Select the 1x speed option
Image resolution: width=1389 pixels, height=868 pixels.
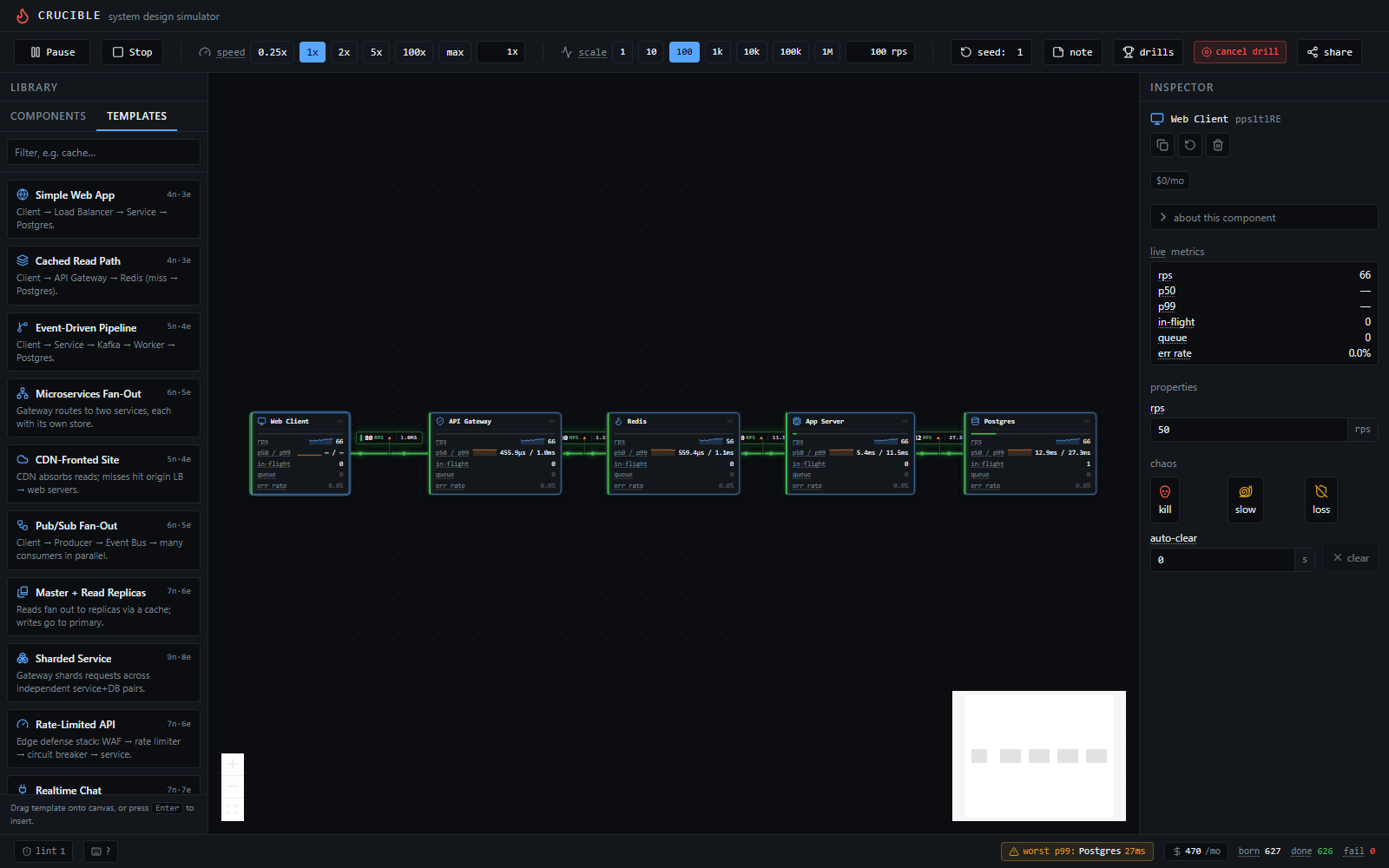(313, 52)
